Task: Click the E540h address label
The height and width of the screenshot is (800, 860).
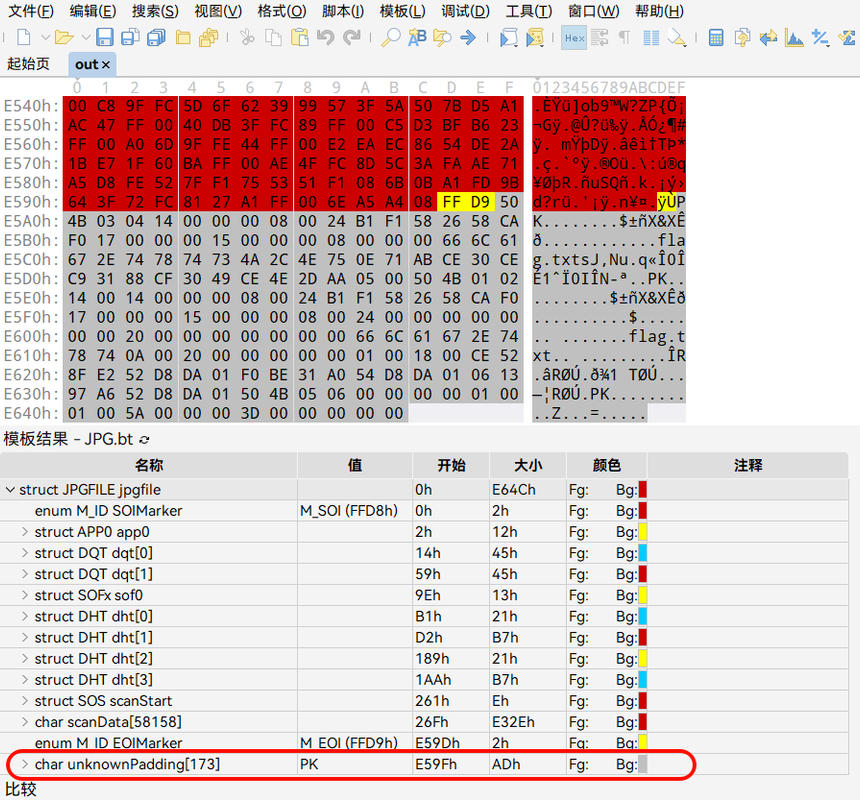Action: click(31, 106)
